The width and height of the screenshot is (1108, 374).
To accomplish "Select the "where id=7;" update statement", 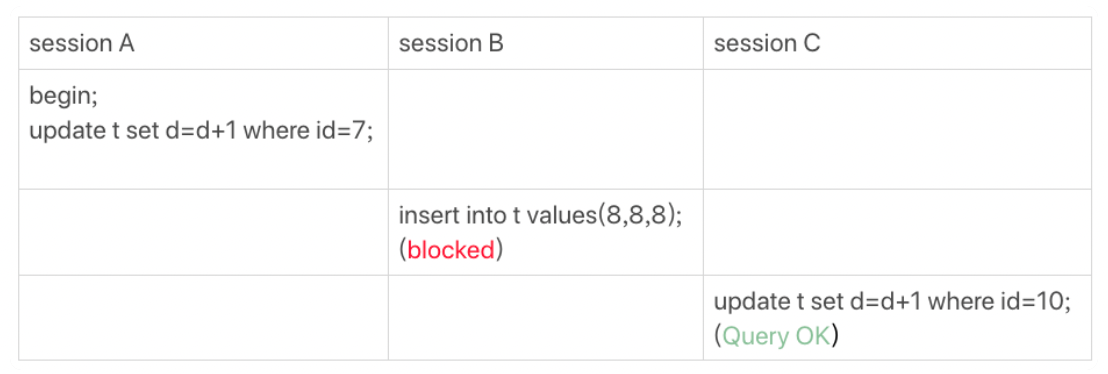I will click(201, 132).
